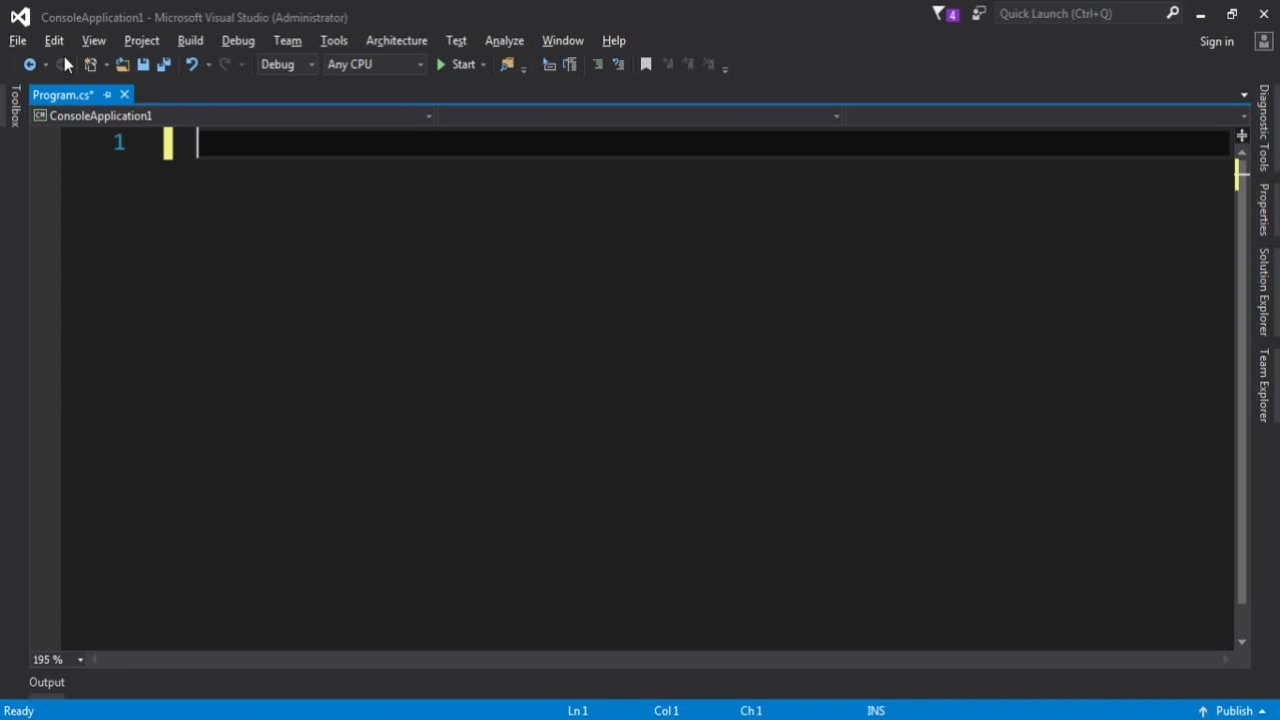Image resolution: width=1280 pixels, height=720 pixels.
Task: Open the Debug configuration dropdown
Action: 286,64
